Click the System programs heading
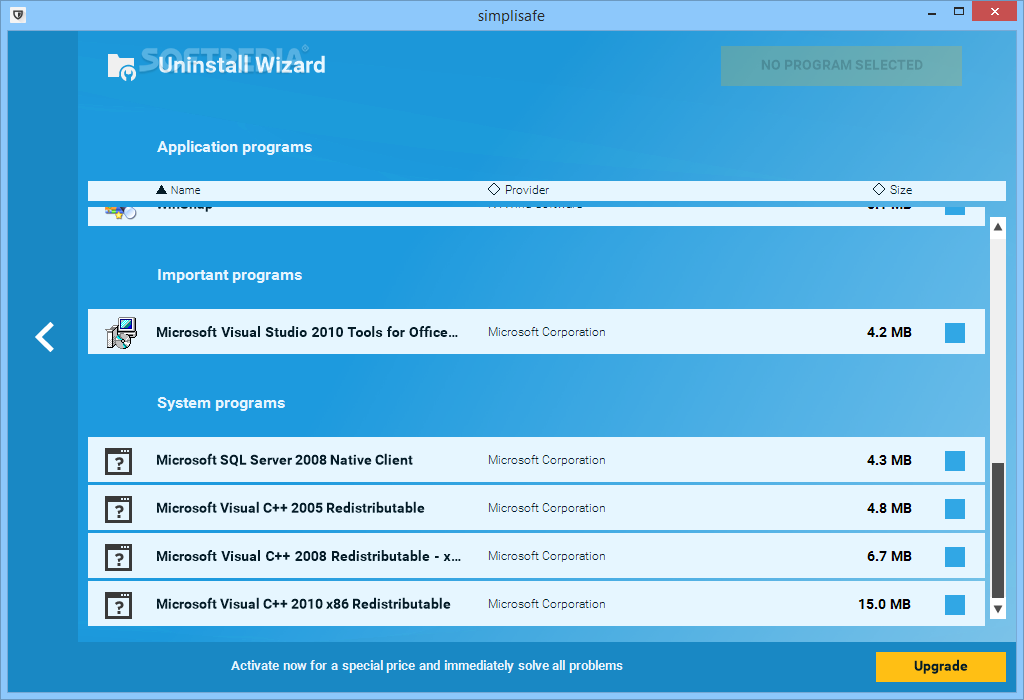Viewport: 1024px width, 700px height. (x=221, y=403)
